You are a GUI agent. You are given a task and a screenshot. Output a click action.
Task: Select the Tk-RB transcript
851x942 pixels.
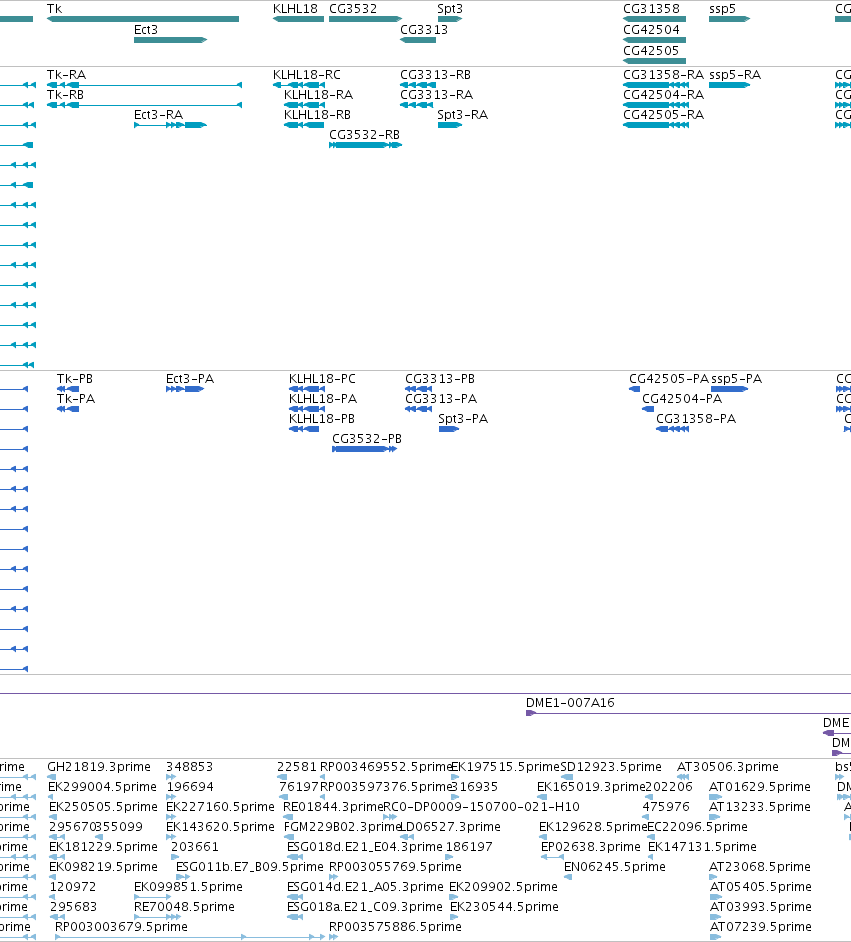(x=144, y=105)
